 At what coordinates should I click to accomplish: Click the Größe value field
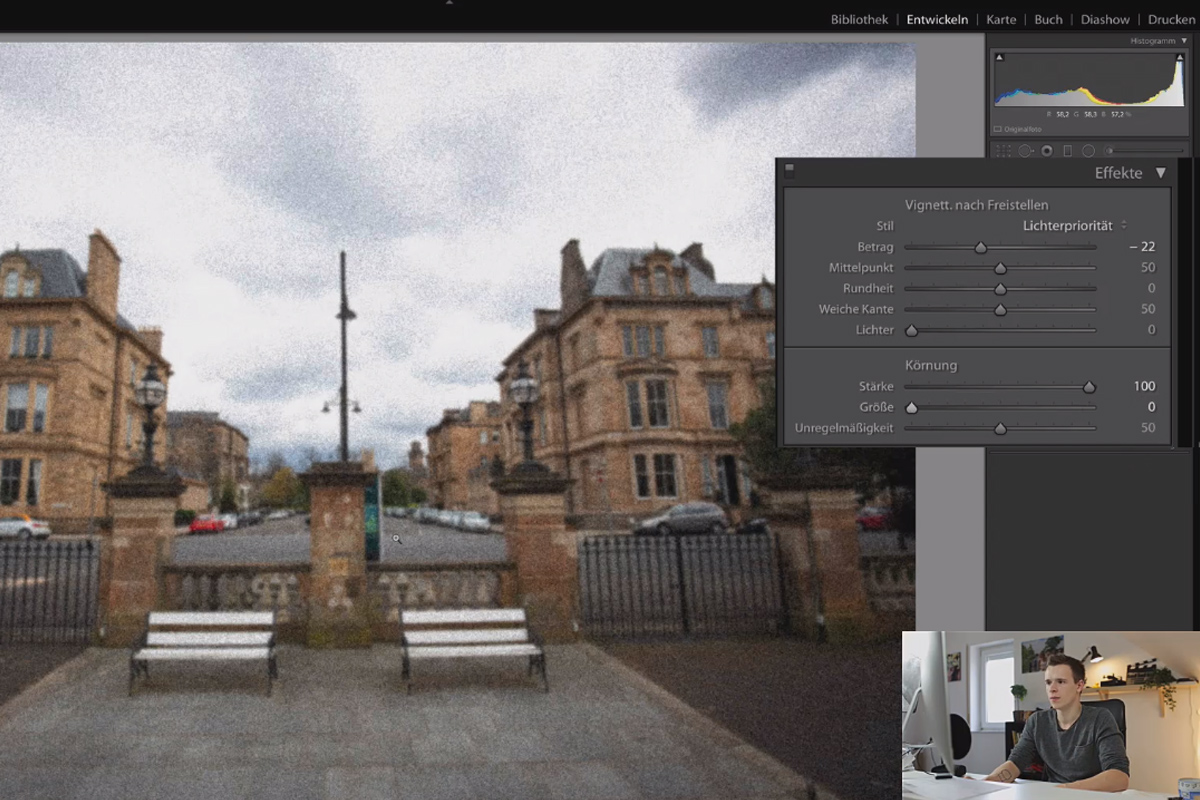tap(1152, 407)
